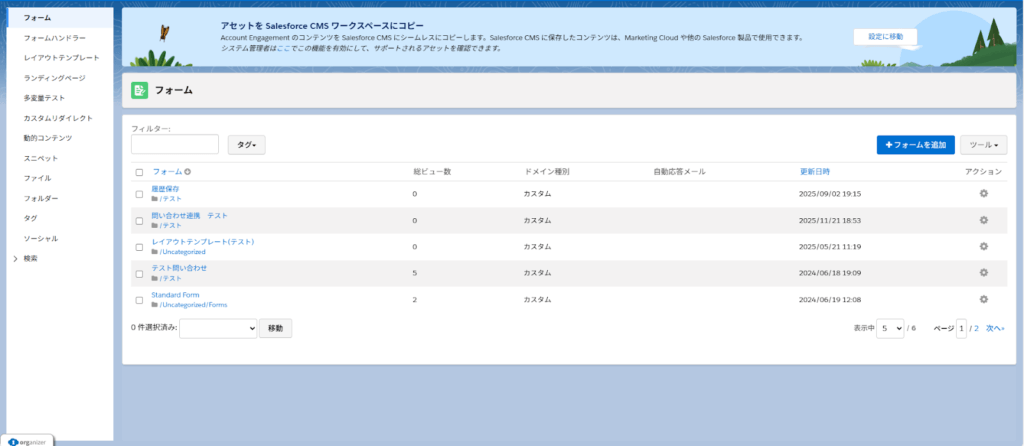Open the レイアウトテンプレート(テスト) form link
The image size is (1024, 446).
pyautogui.click(x=202, y=242)
